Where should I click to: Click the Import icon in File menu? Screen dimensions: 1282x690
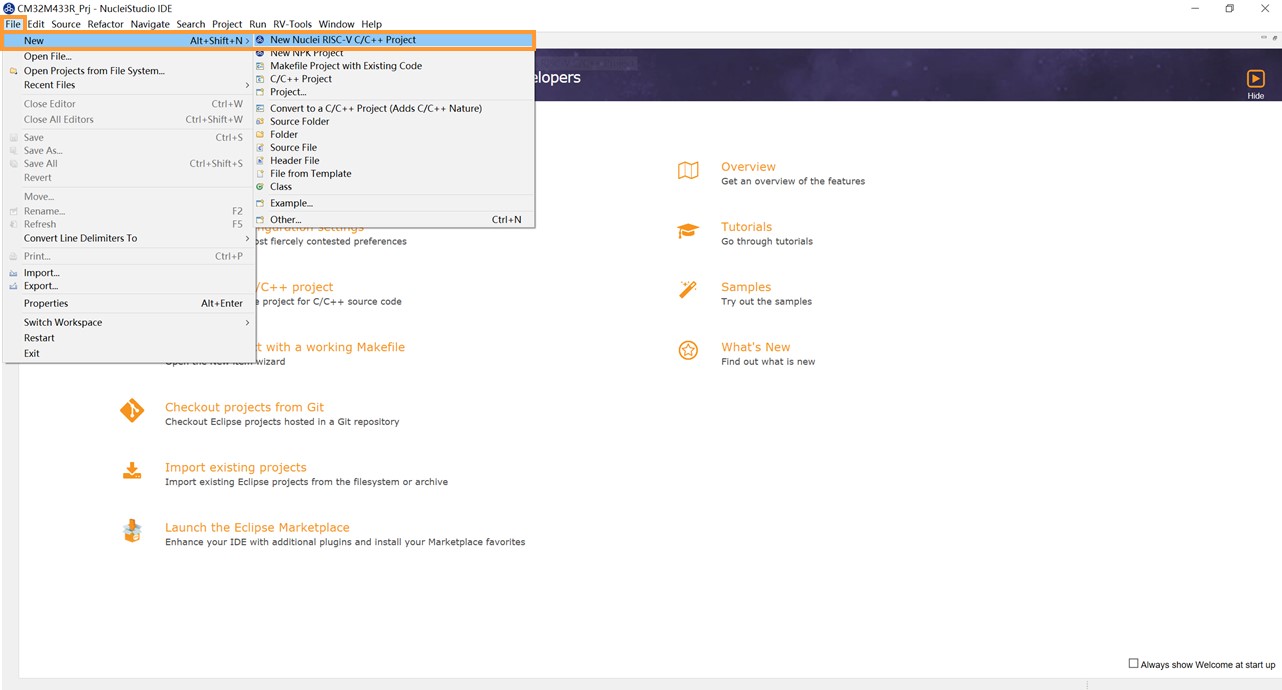pyautogui.click(x=13, y=273)
